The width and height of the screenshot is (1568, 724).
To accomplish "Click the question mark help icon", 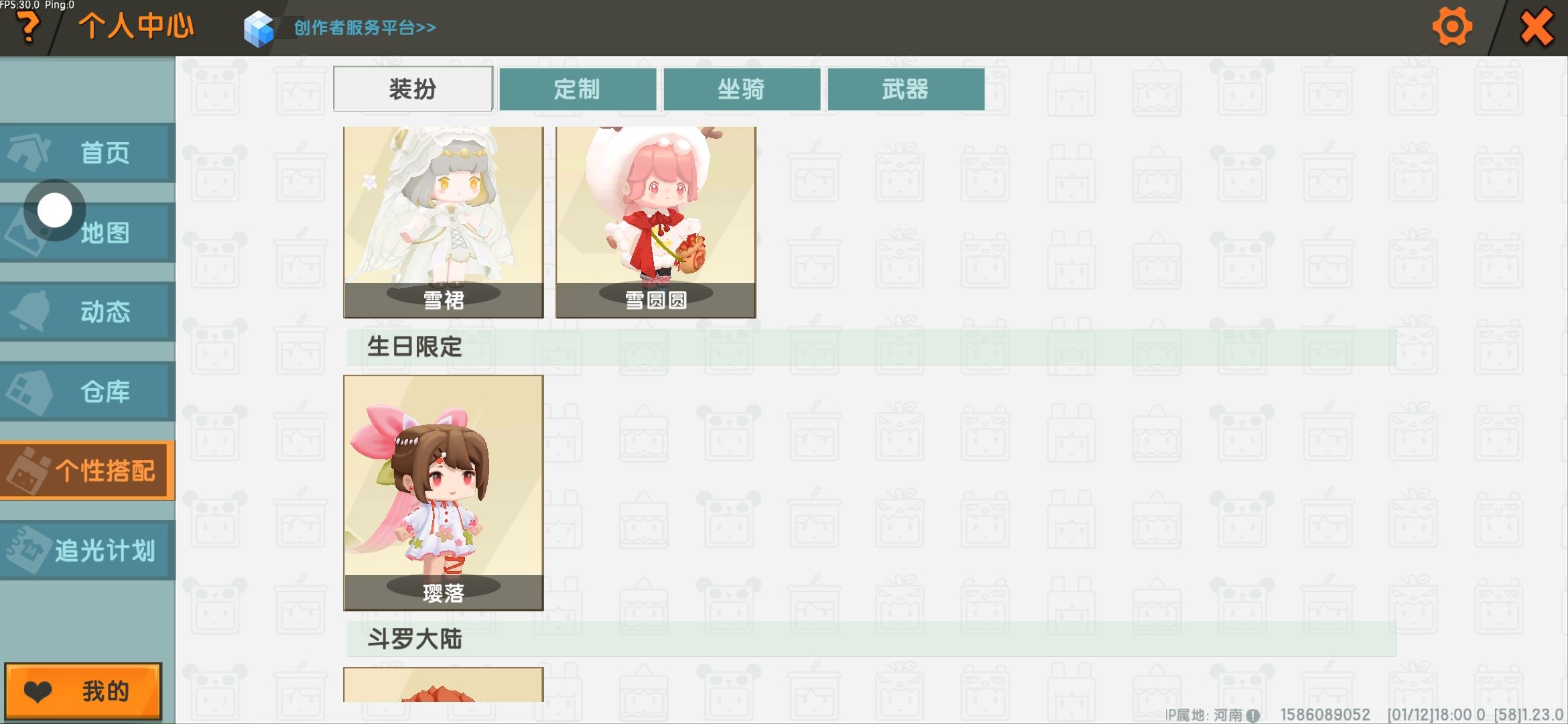I will [27, 28].
